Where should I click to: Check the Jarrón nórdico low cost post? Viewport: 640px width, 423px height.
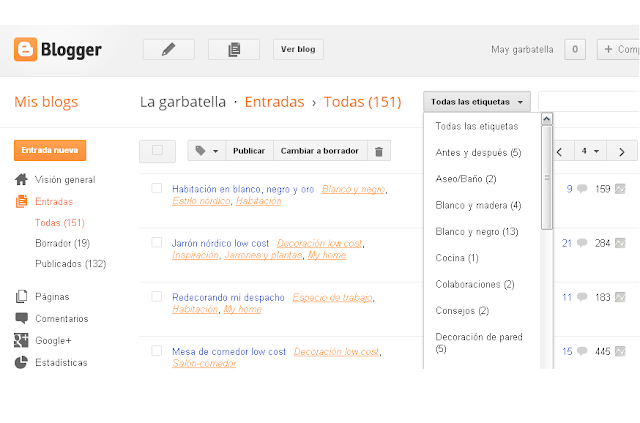coord(157,243)
